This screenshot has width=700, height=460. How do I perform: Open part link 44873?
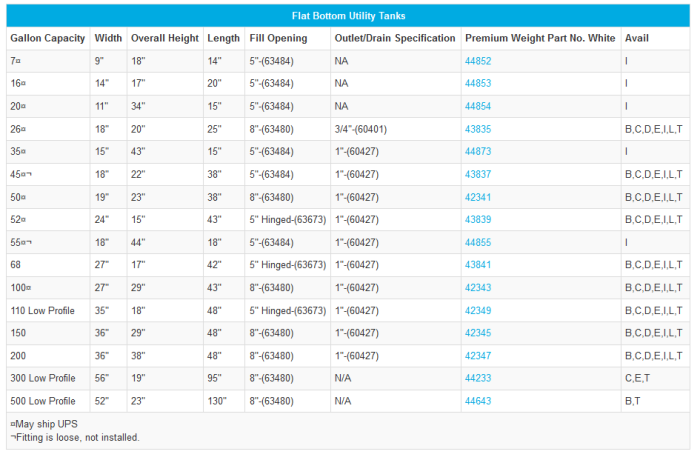[x=478, y=151]
